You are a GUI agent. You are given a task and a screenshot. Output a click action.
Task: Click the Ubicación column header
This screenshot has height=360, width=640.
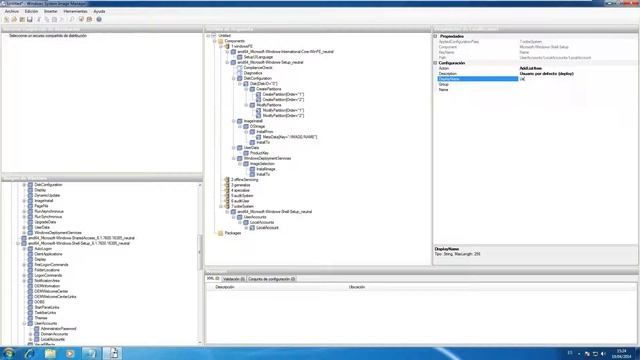click(x=357, y=287)
